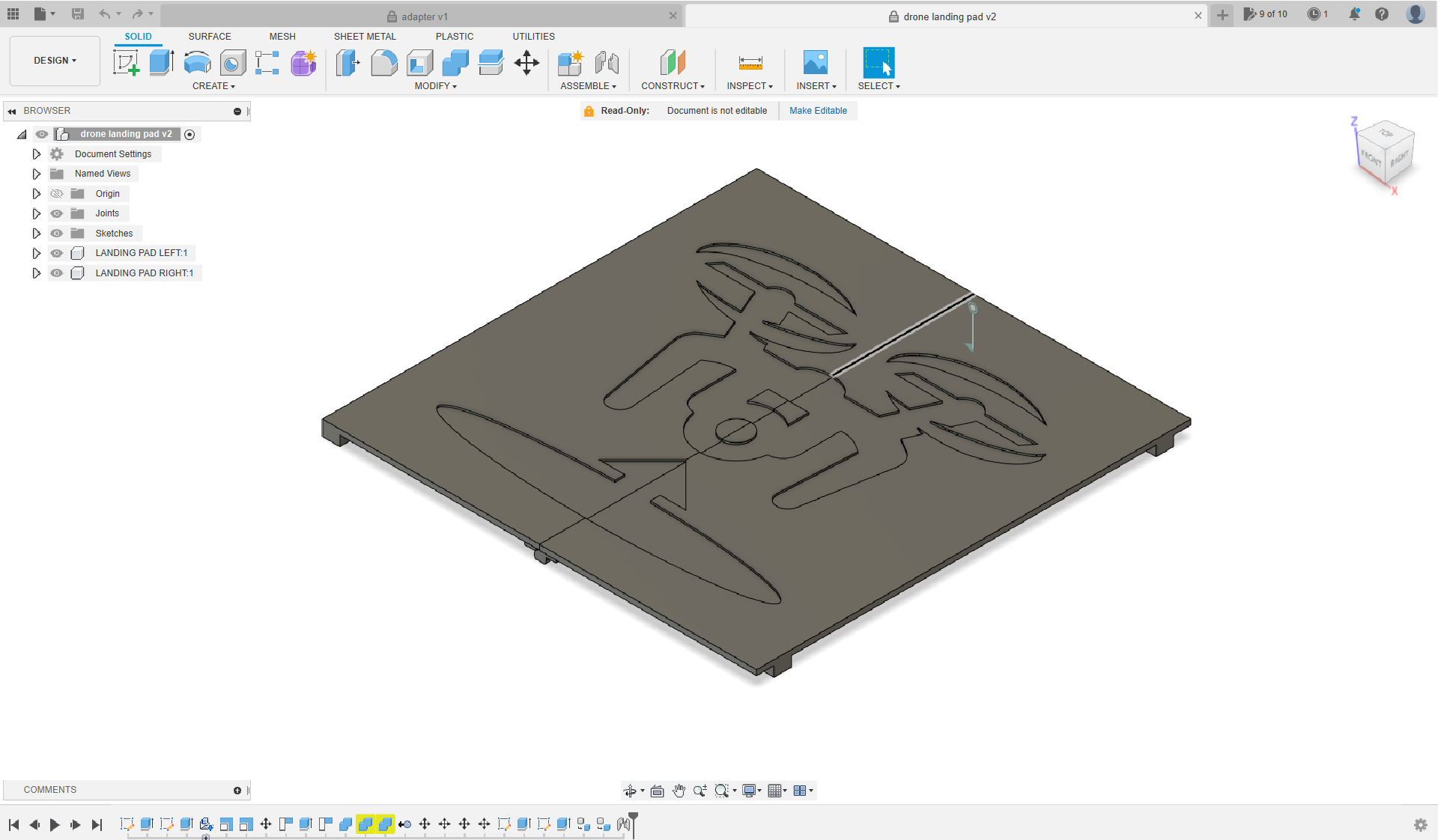Select the Create Sketch tool

click(126, 63)
